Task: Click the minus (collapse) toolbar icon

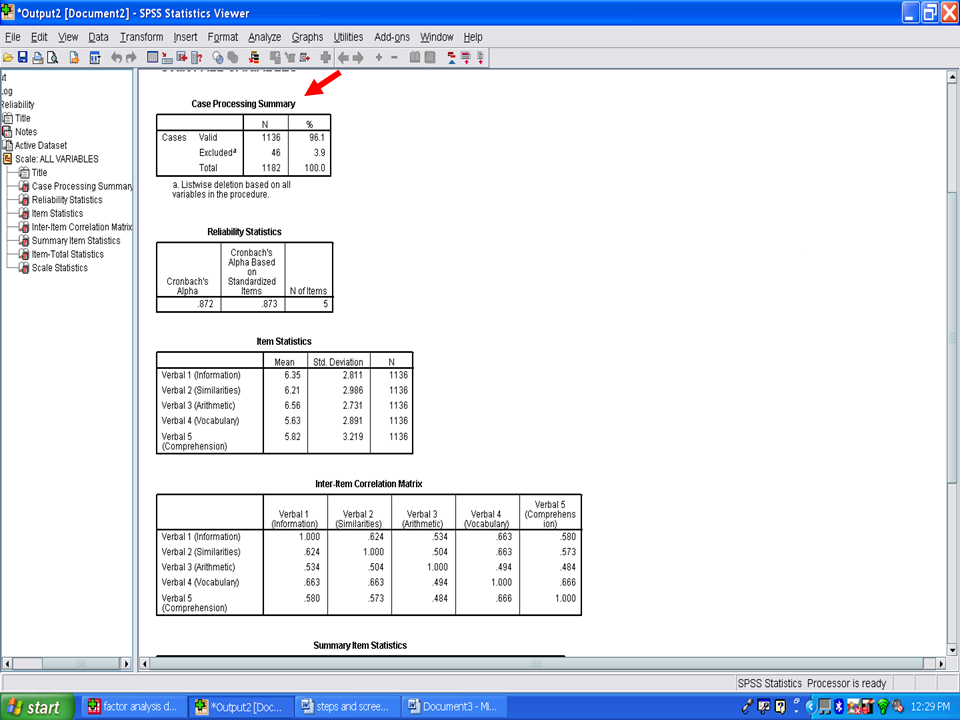Action: (x=394, y=58)
